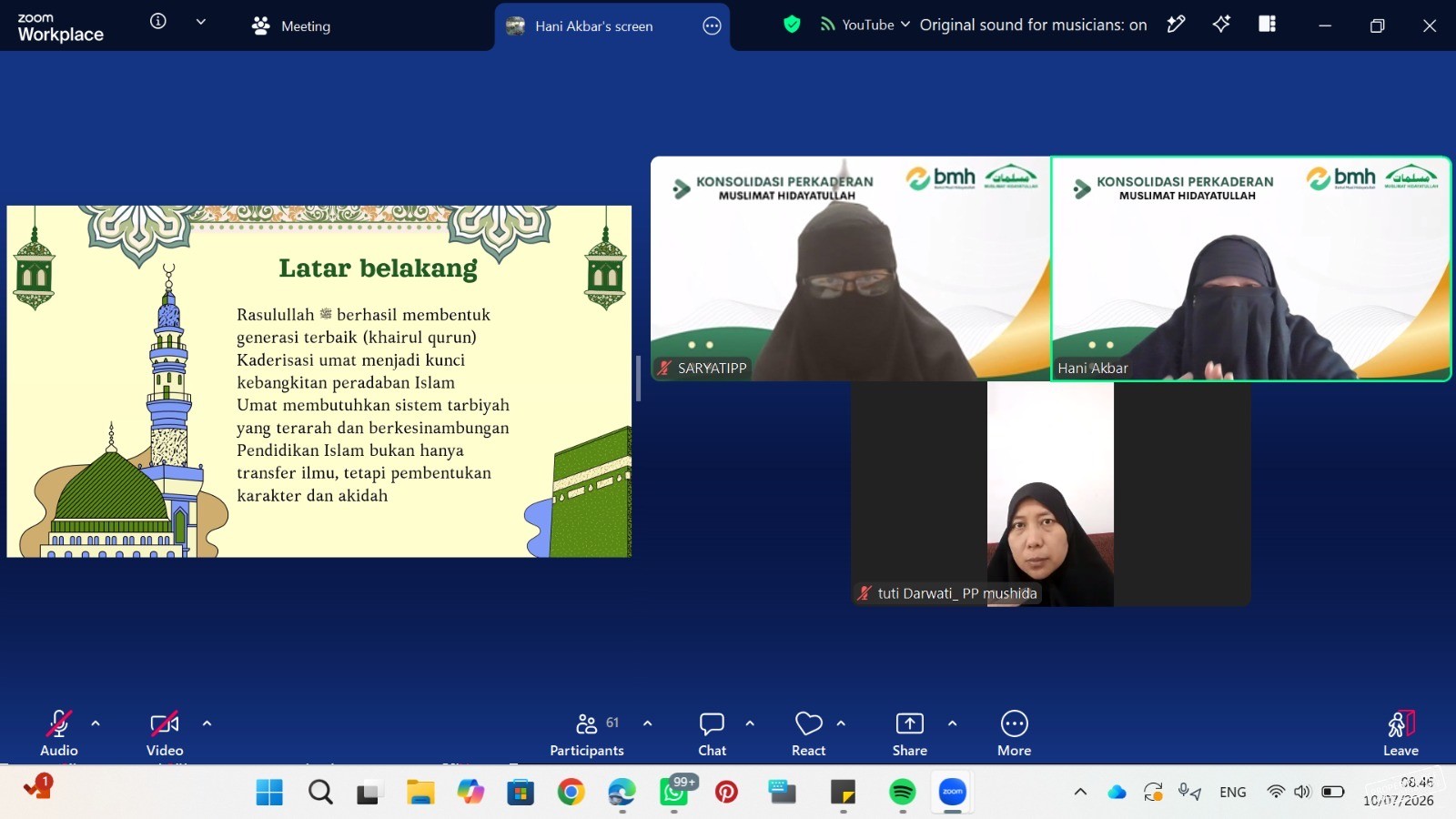Open Wi-Fi network settings tray icon
Screen dimensions: 1456x819
click(1276, 792)
